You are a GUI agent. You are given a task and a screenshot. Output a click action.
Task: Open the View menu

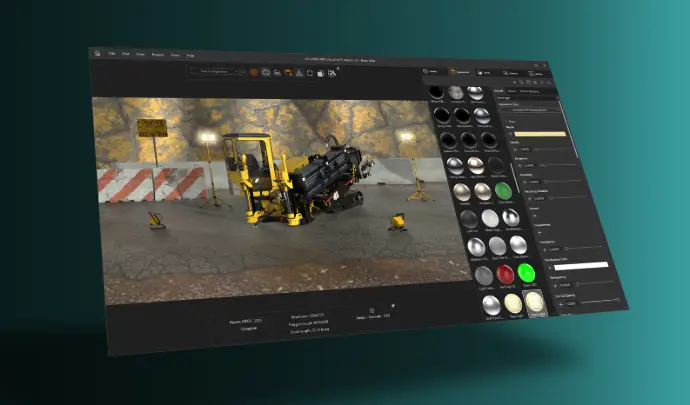point(140,54)
